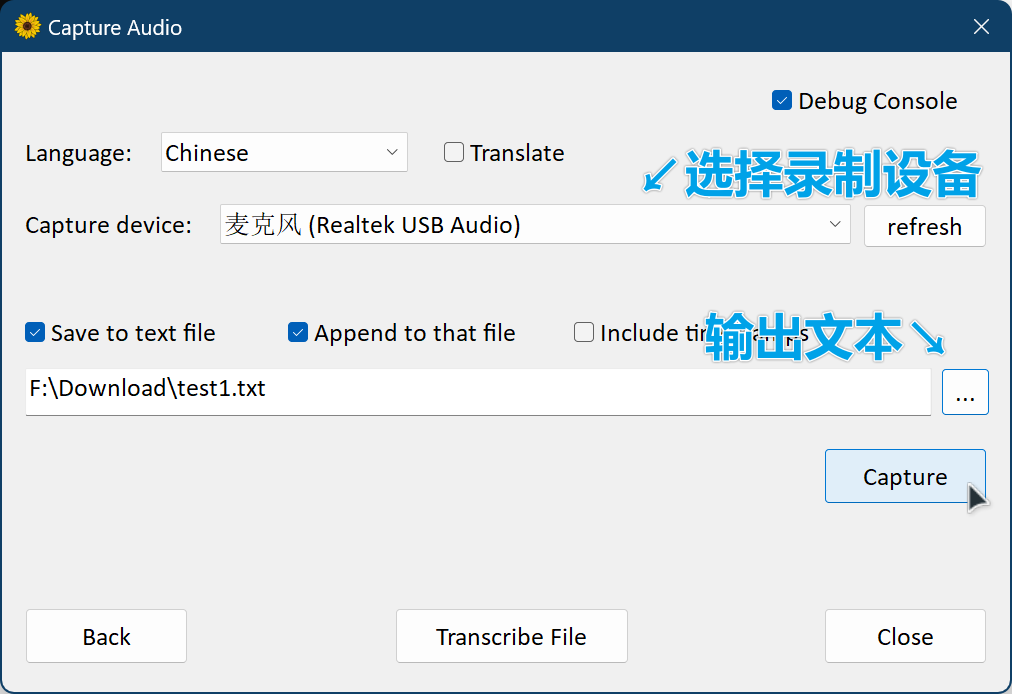Click the Language dropdown chevron arrow

pyautogui.click(x=391, y=153)
